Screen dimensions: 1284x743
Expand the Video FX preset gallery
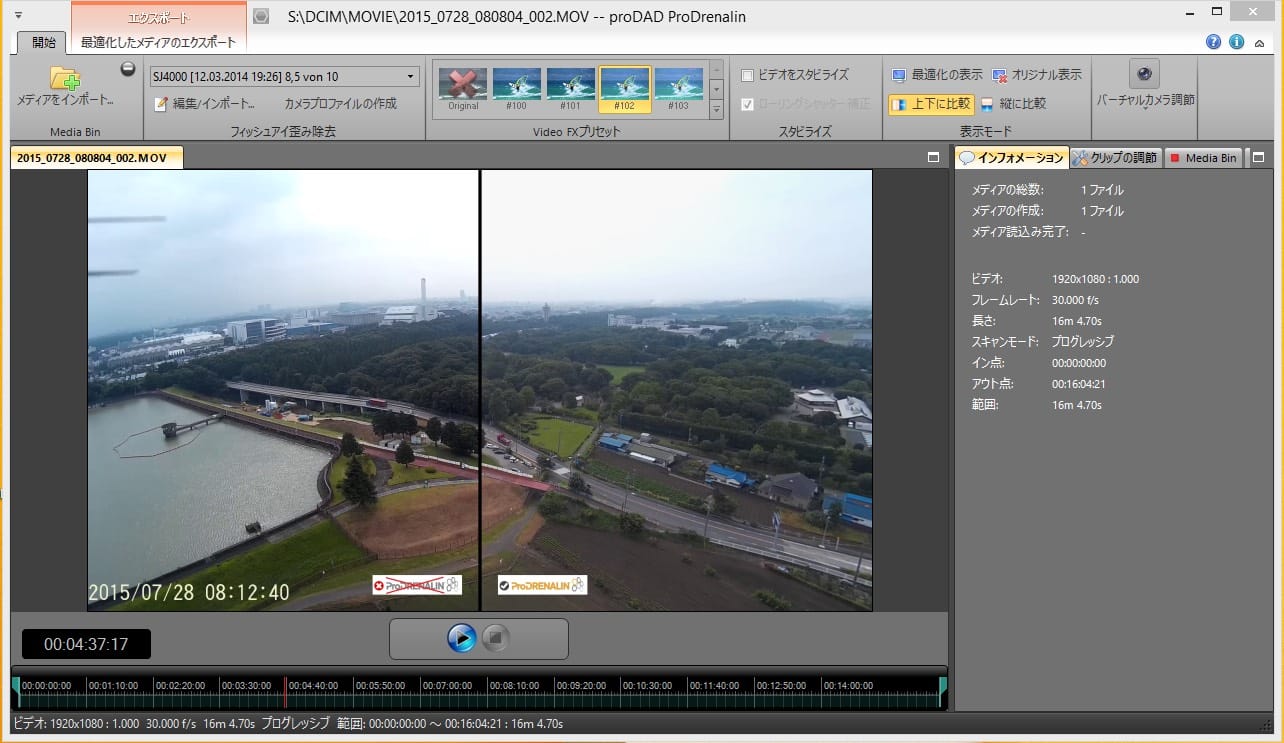716,108
